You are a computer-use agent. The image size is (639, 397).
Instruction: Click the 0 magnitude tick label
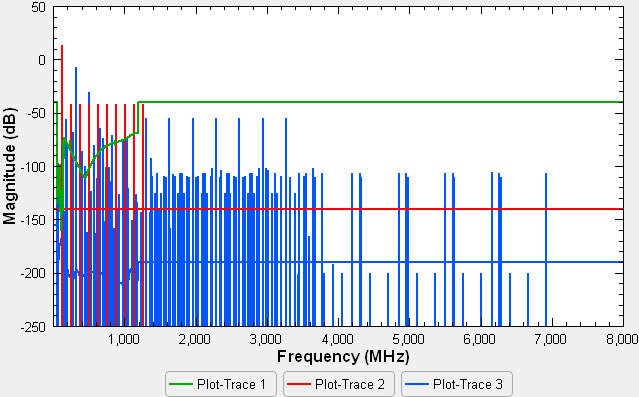[42, 60]
